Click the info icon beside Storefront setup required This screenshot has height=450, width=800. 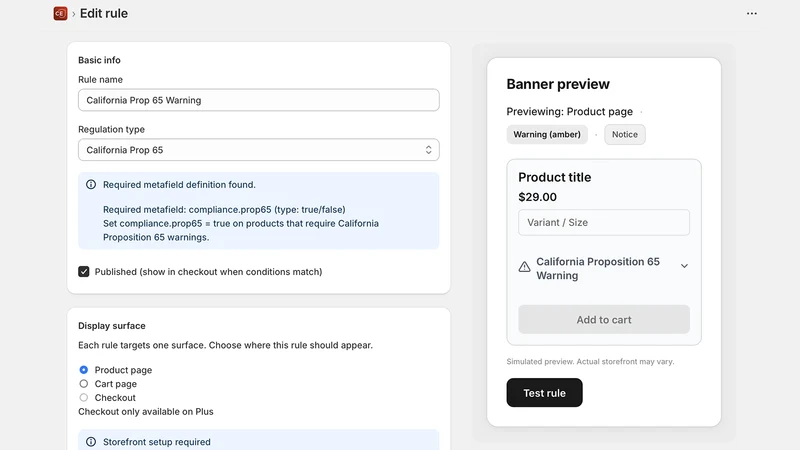point(91,442)
